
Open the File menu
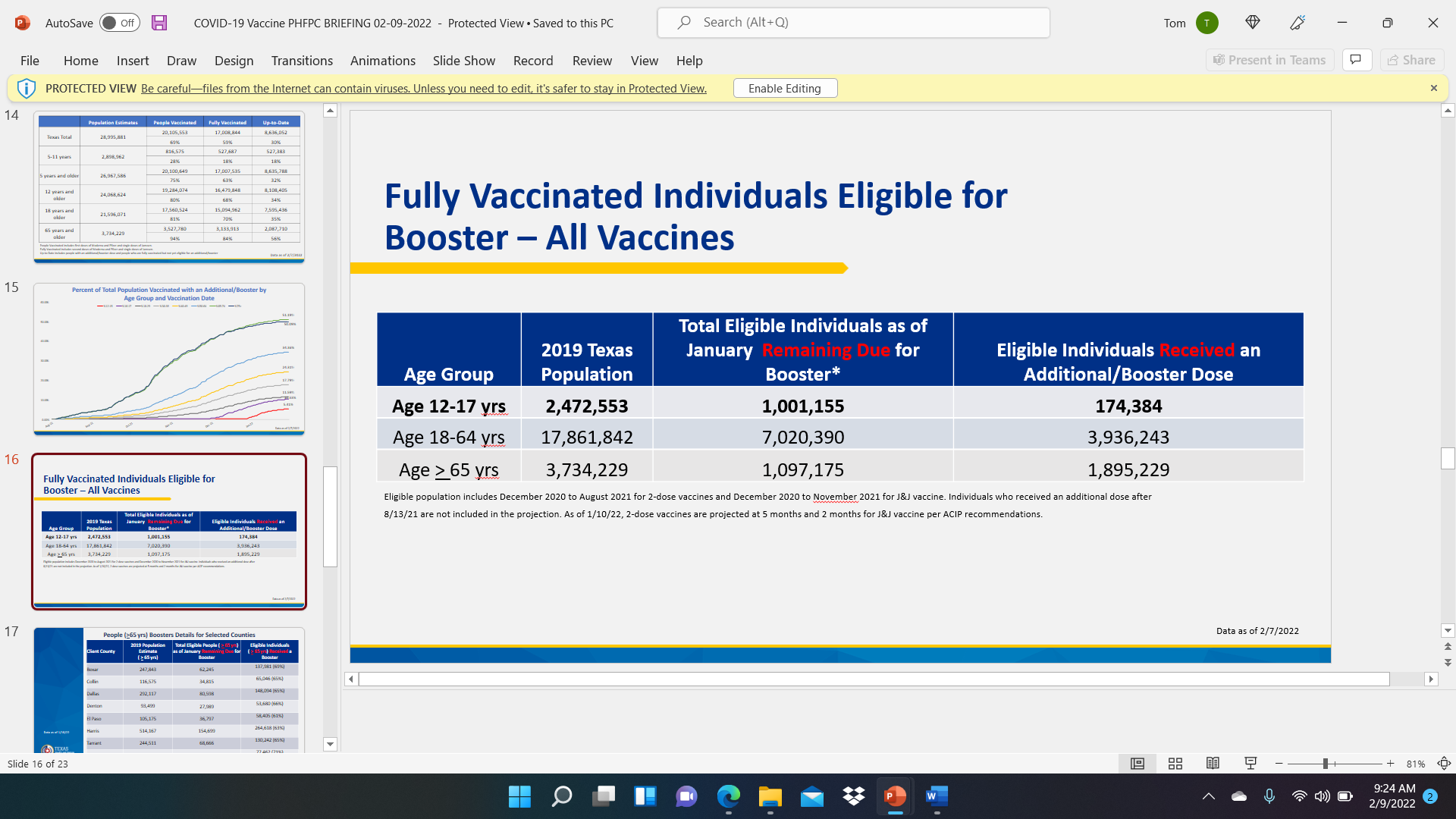30,61
